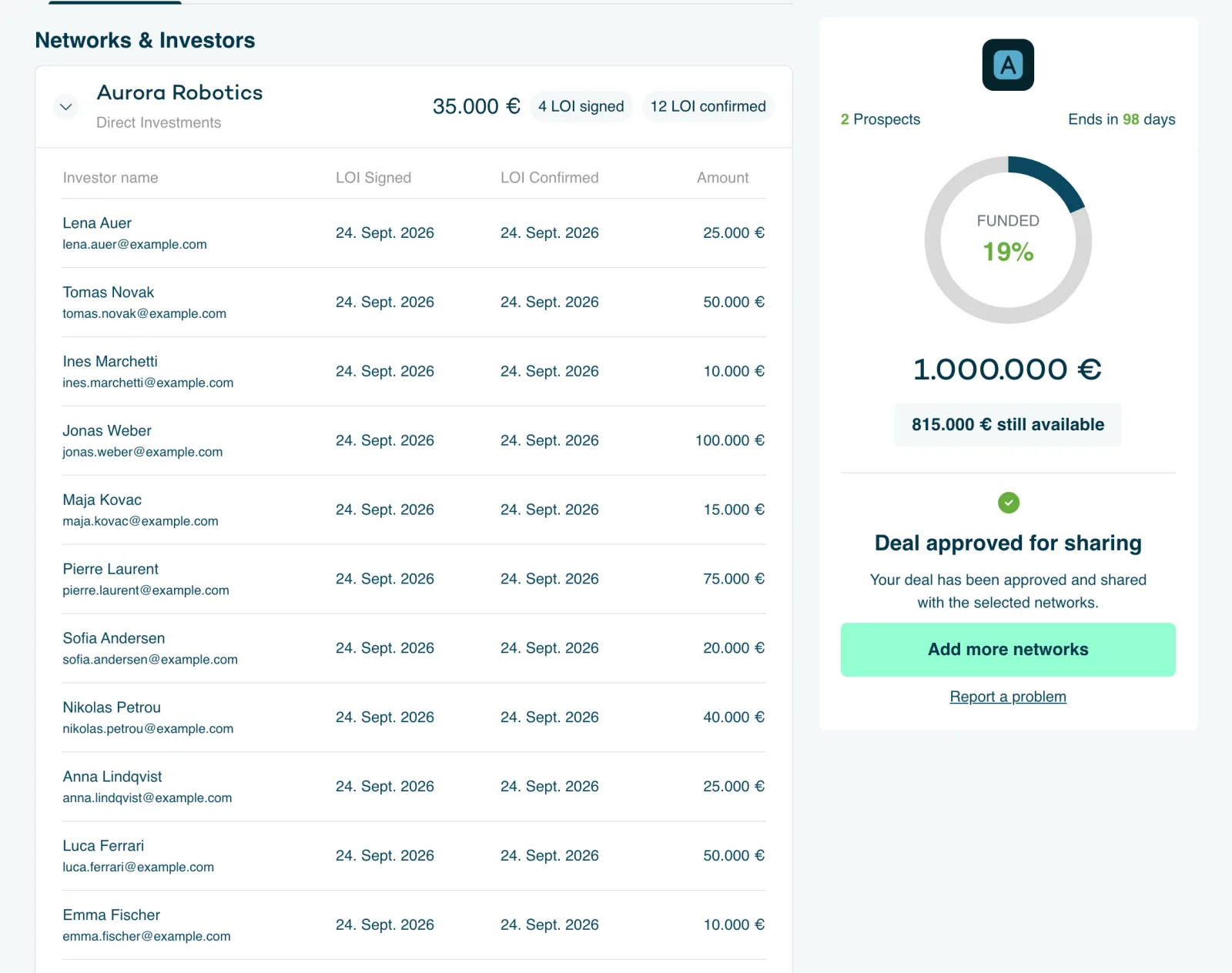1232x973 pixels.
Task: Click the Deal approved for sharing heading
Action: pyautogui.click(x=1008, y=543)
